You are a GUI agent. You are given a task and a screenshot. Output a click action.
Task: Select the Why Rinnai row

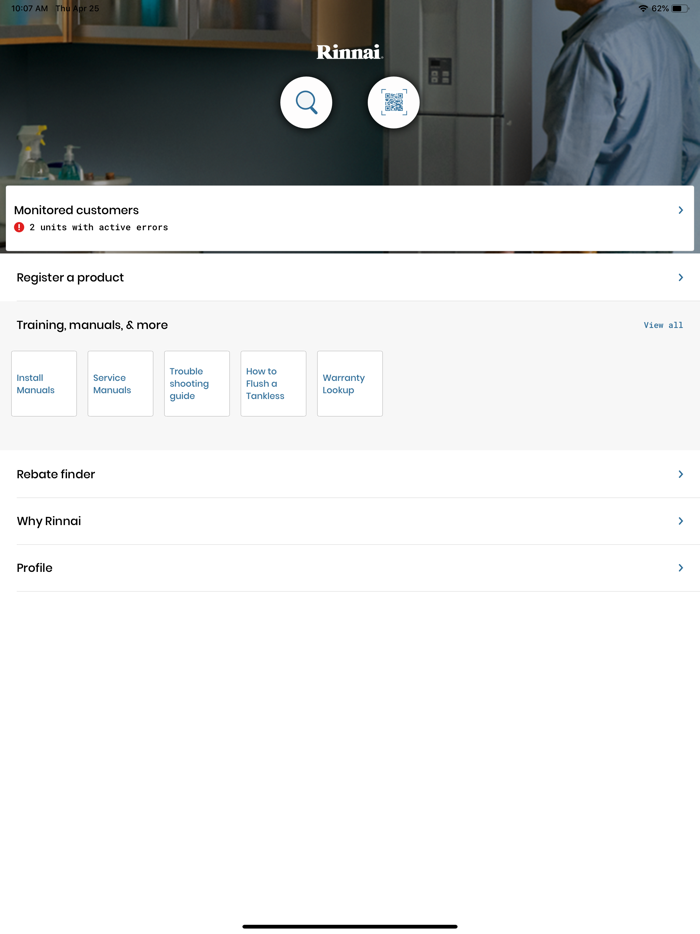click(350, 521)
